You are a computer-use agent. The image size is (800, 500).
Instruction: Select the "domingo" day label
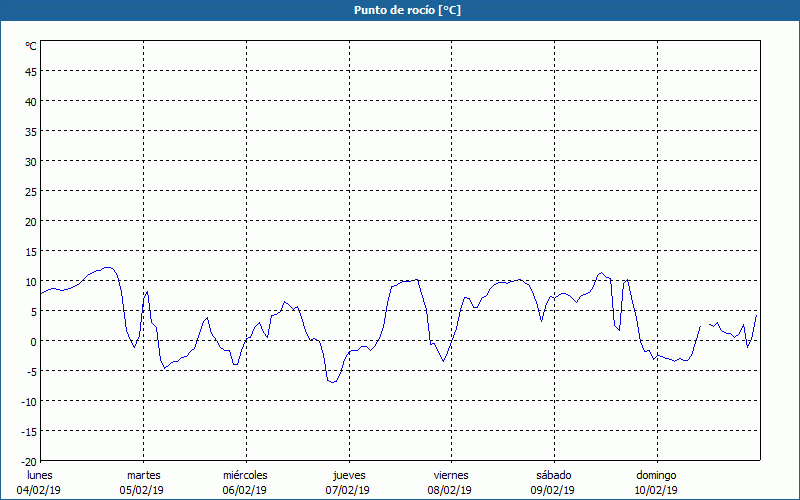656,475
